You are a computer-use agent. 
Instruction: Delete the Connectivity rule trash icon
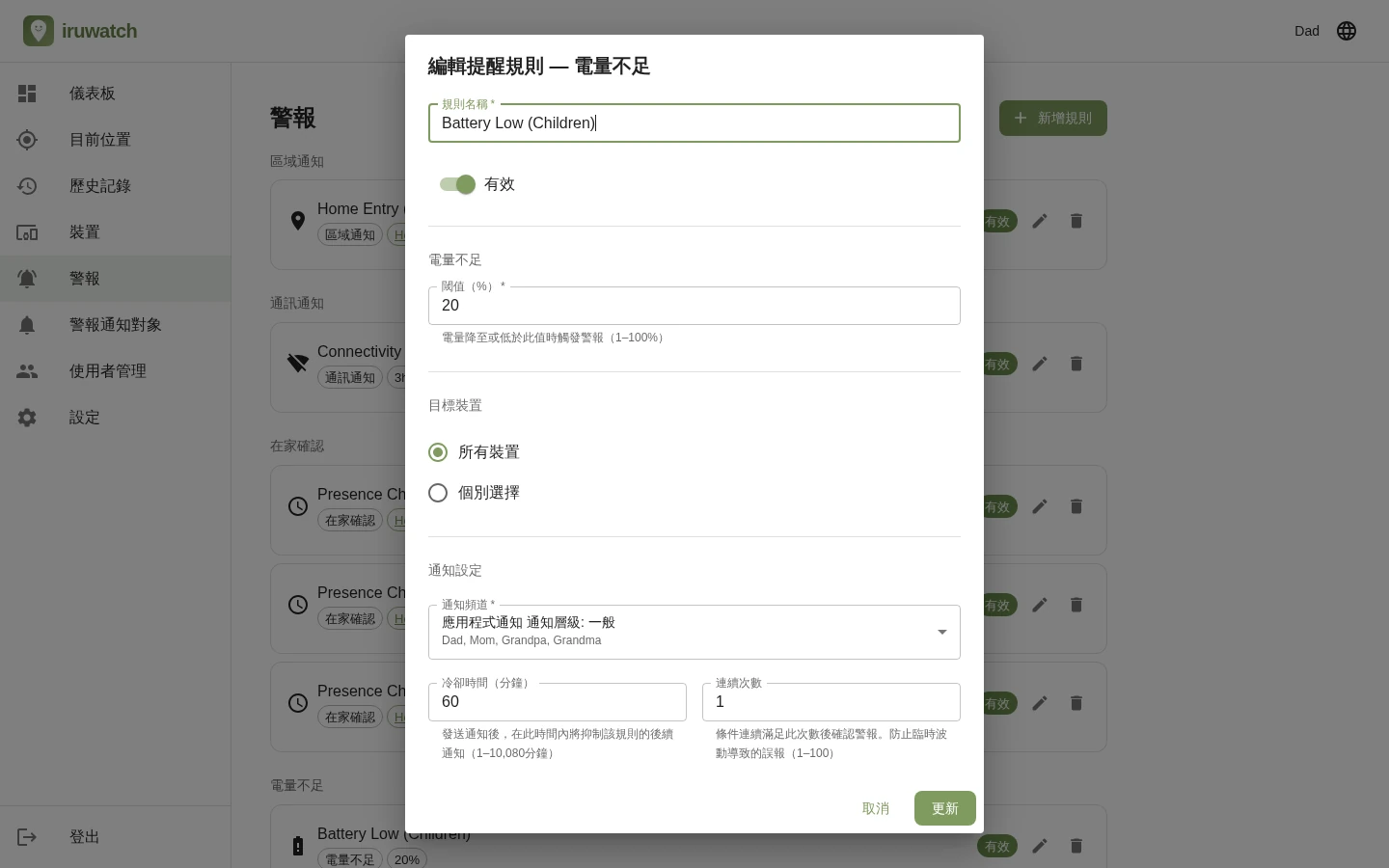pos(1076,364)
